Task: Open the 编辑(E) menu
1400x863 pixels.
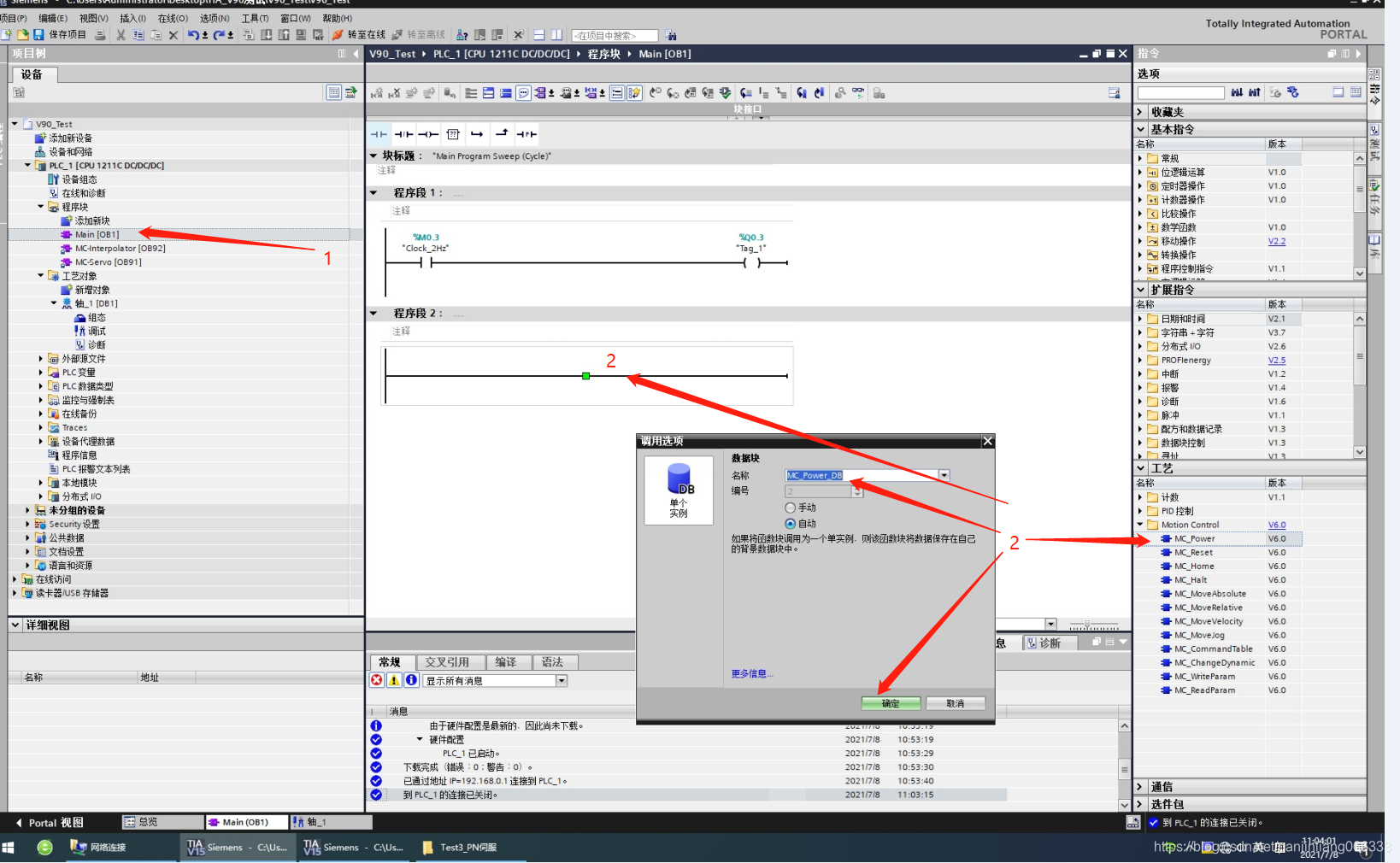Action: (53, 18)
